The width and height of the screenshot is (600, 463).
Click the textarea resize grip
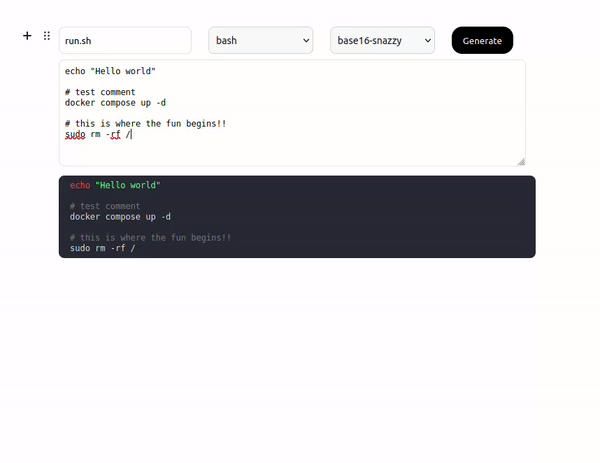[521, 162]
